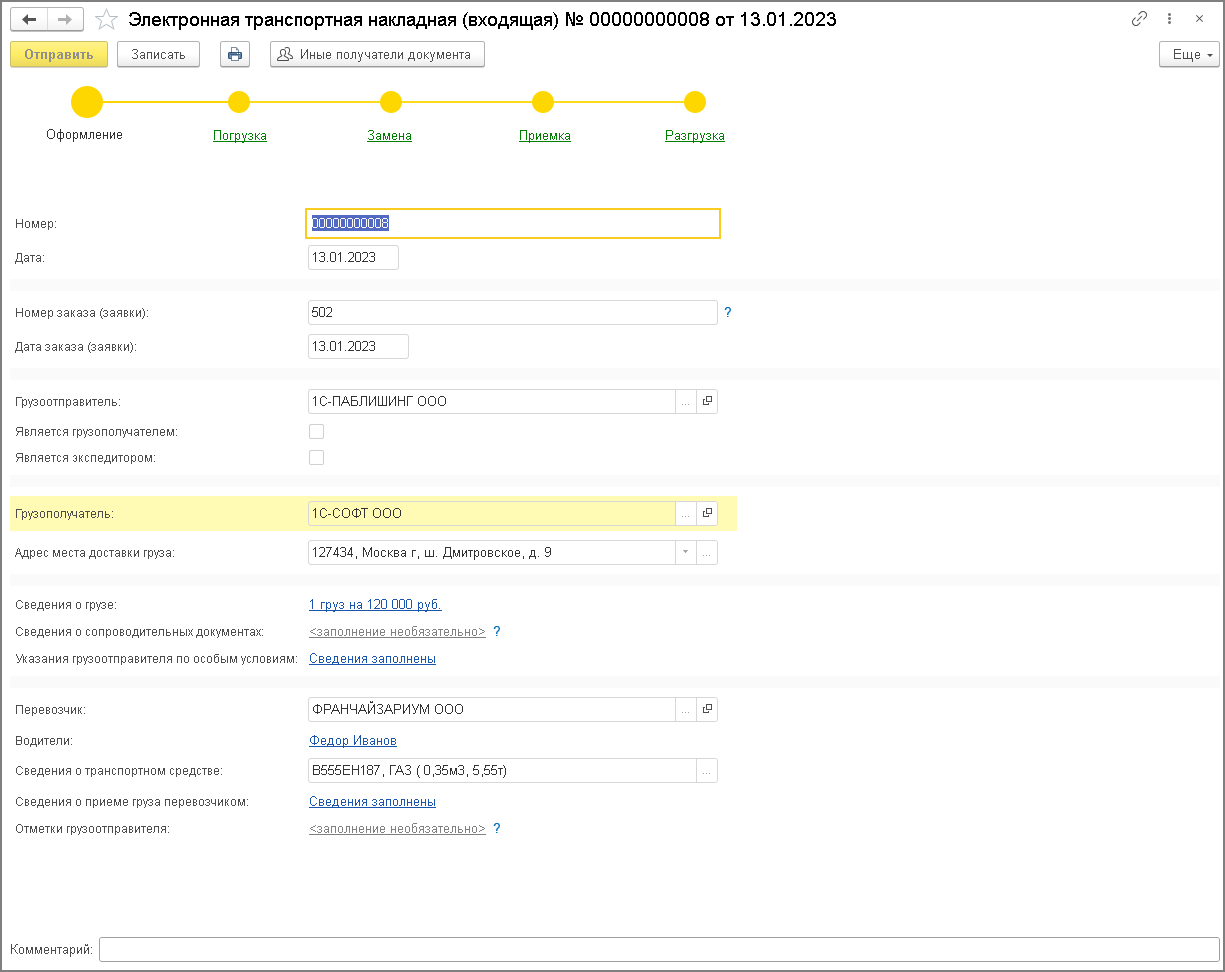Enable 'Является грузополучателем' checkbox

point(317,432)
